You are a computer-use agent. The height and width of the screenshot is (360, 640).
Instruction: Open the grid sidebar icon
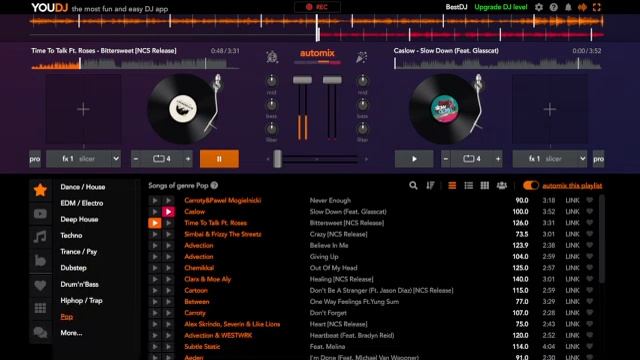[x=40, y=308]
